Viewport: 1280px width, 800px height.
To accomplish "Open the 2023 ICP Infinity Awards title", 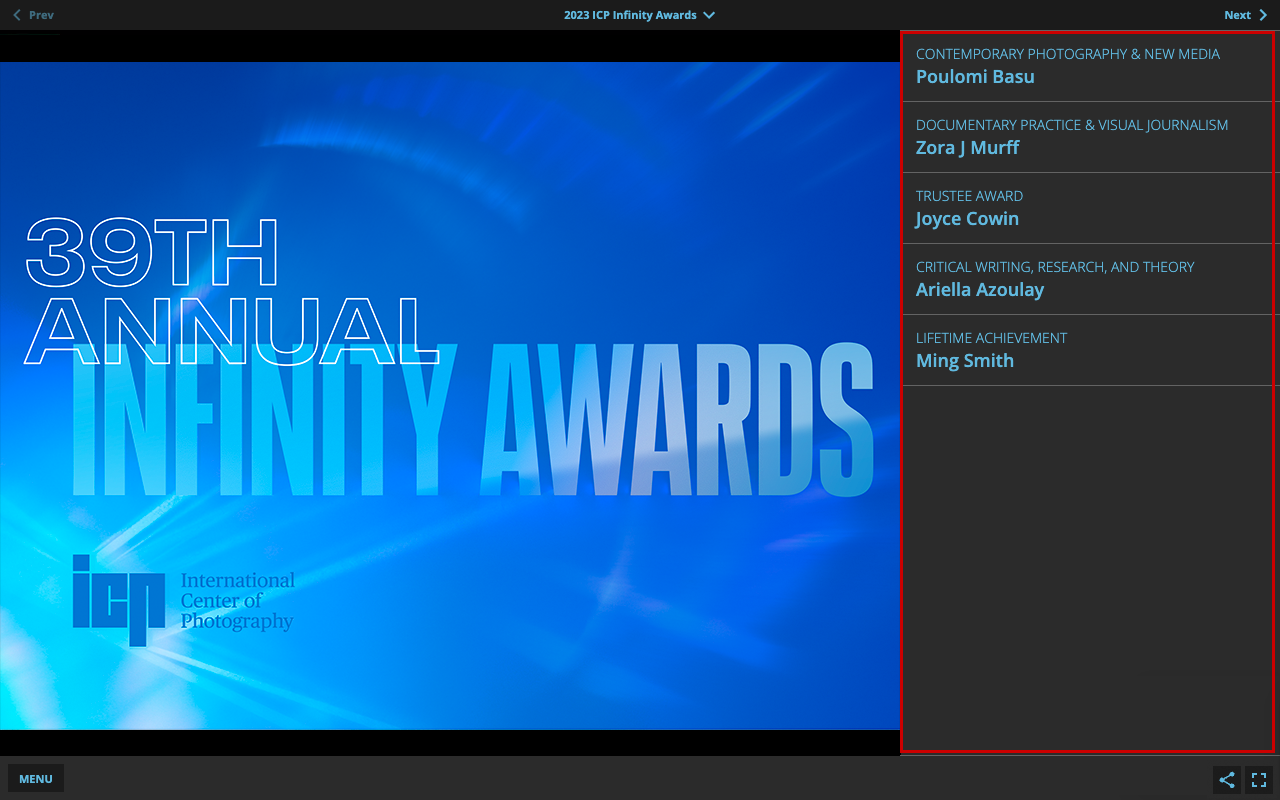I will [630, 15].
